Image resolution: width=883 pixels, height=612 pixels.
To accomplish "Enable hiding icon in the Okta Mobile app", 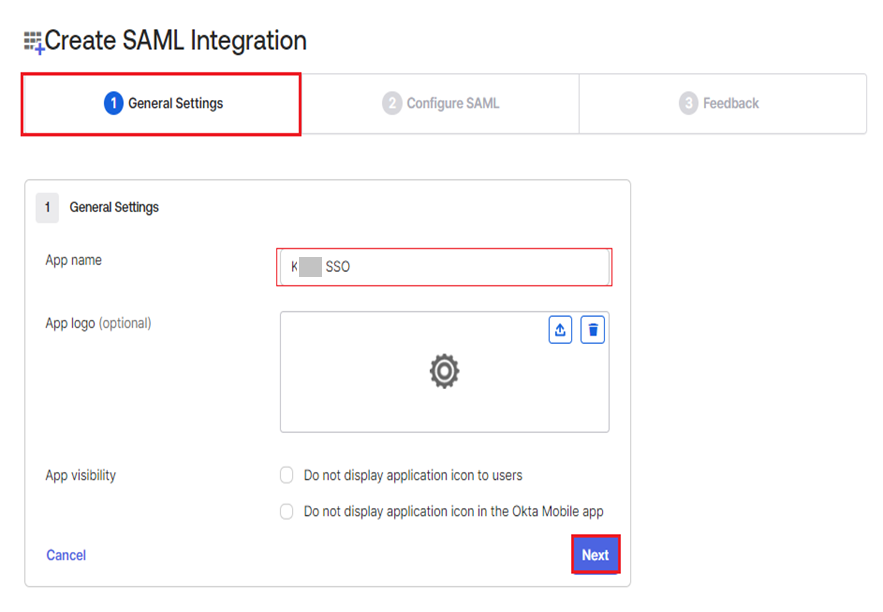I will point(286,511).
